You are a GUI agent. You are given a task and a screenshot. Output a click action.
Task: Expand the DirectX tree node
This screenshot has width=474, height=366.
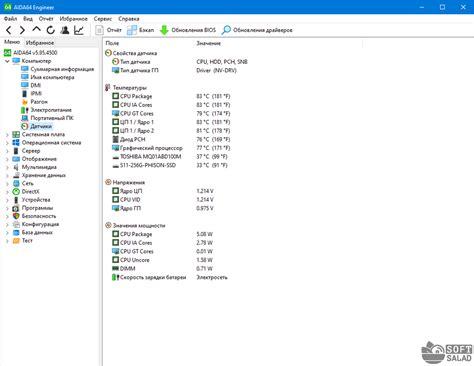7,192
